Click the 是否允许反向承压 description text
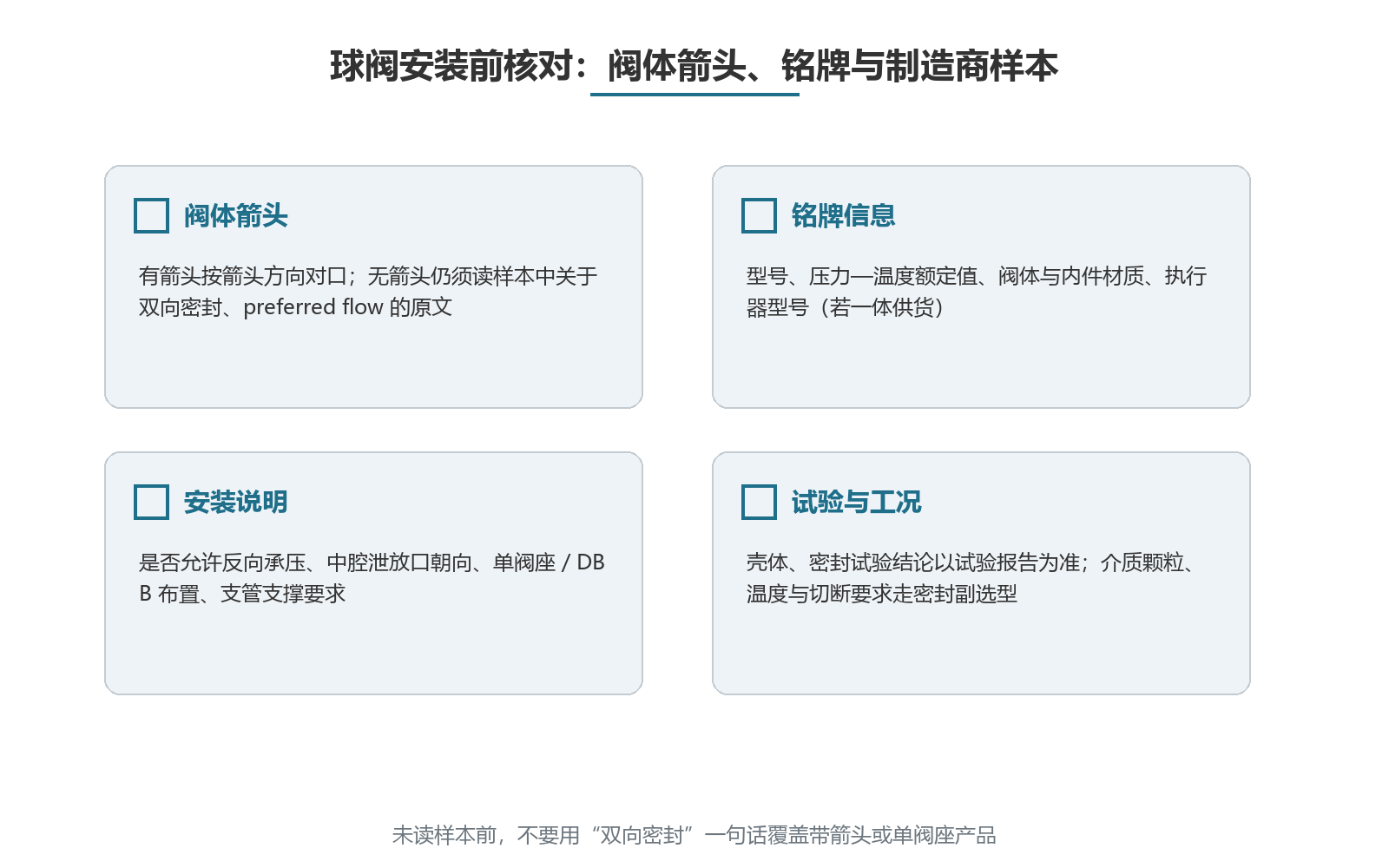Image resolution: width=1389 pixels, height=868 pixels. click(x=372, y=578)
